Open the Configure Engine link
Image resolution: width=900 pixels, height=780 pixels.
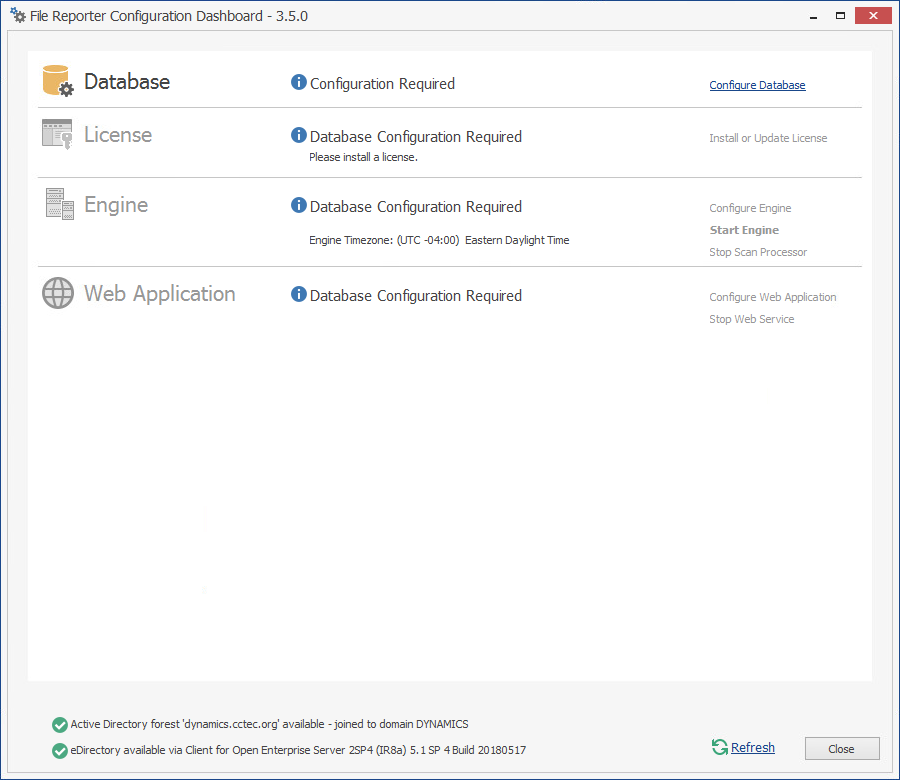(x=750, y=208)
